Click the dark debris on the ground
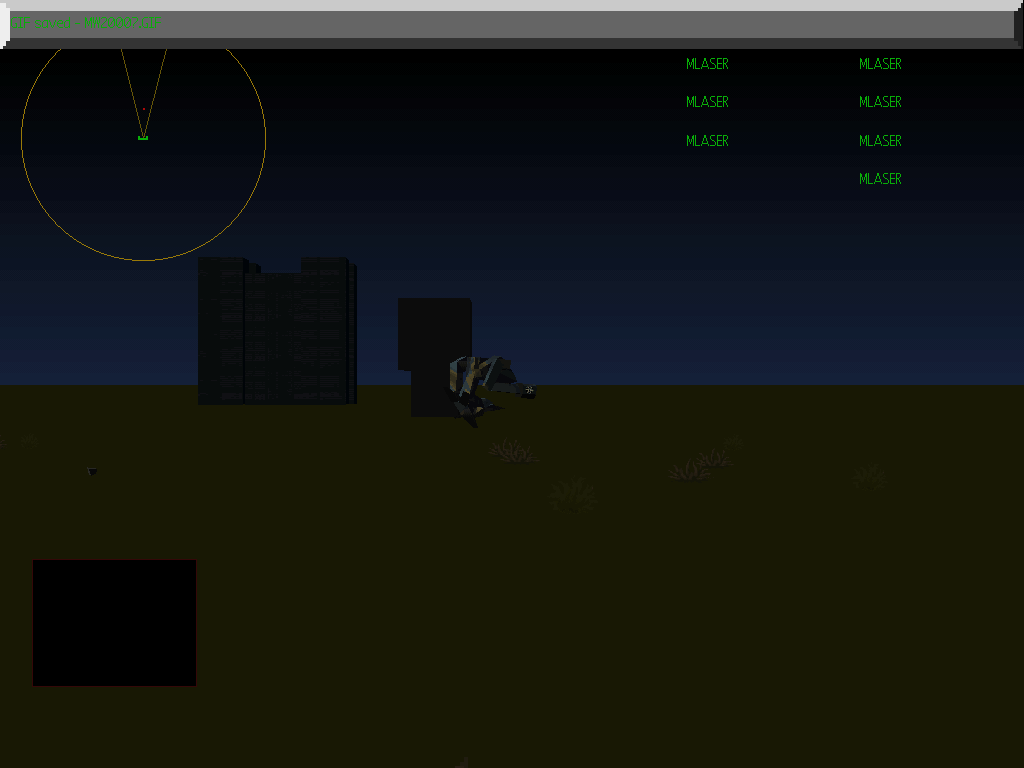The width and height of the screenshot is (1024, 768). (91, 471)
